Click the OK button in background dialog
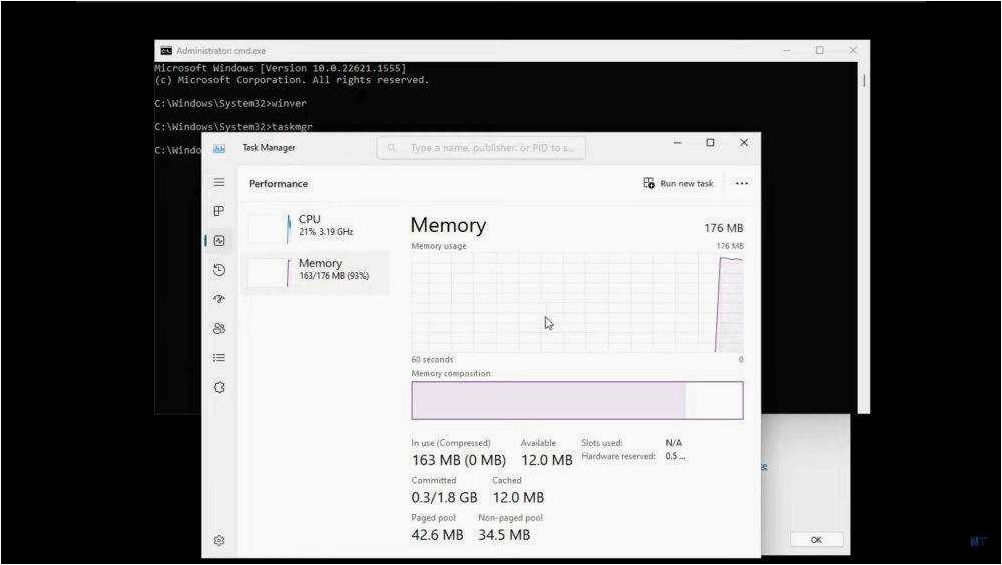The height and width of the screenshot is (565, 1002). (816, 540)
